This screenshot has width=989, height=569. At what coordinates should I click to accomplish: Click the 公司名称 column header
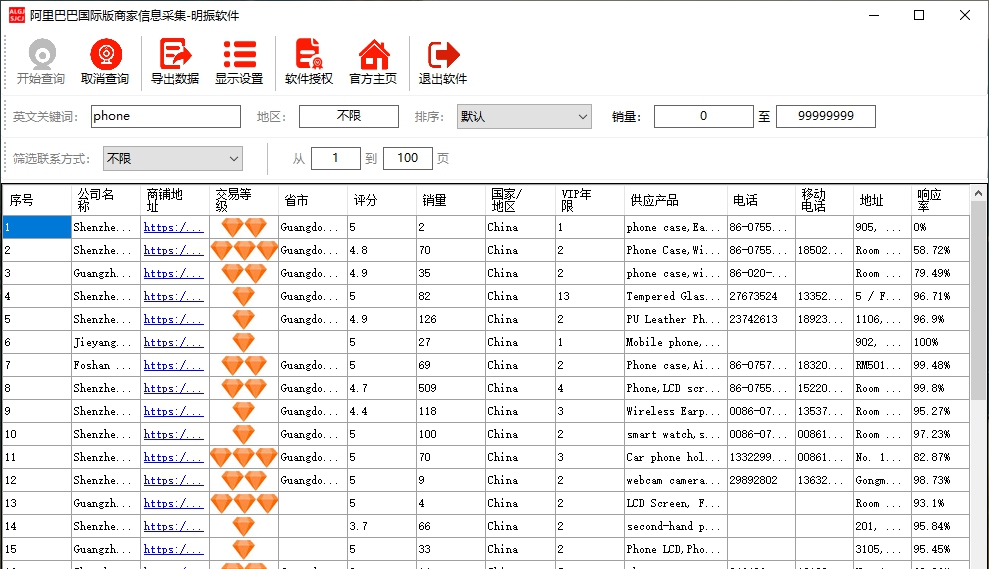[x=106, y=201]
